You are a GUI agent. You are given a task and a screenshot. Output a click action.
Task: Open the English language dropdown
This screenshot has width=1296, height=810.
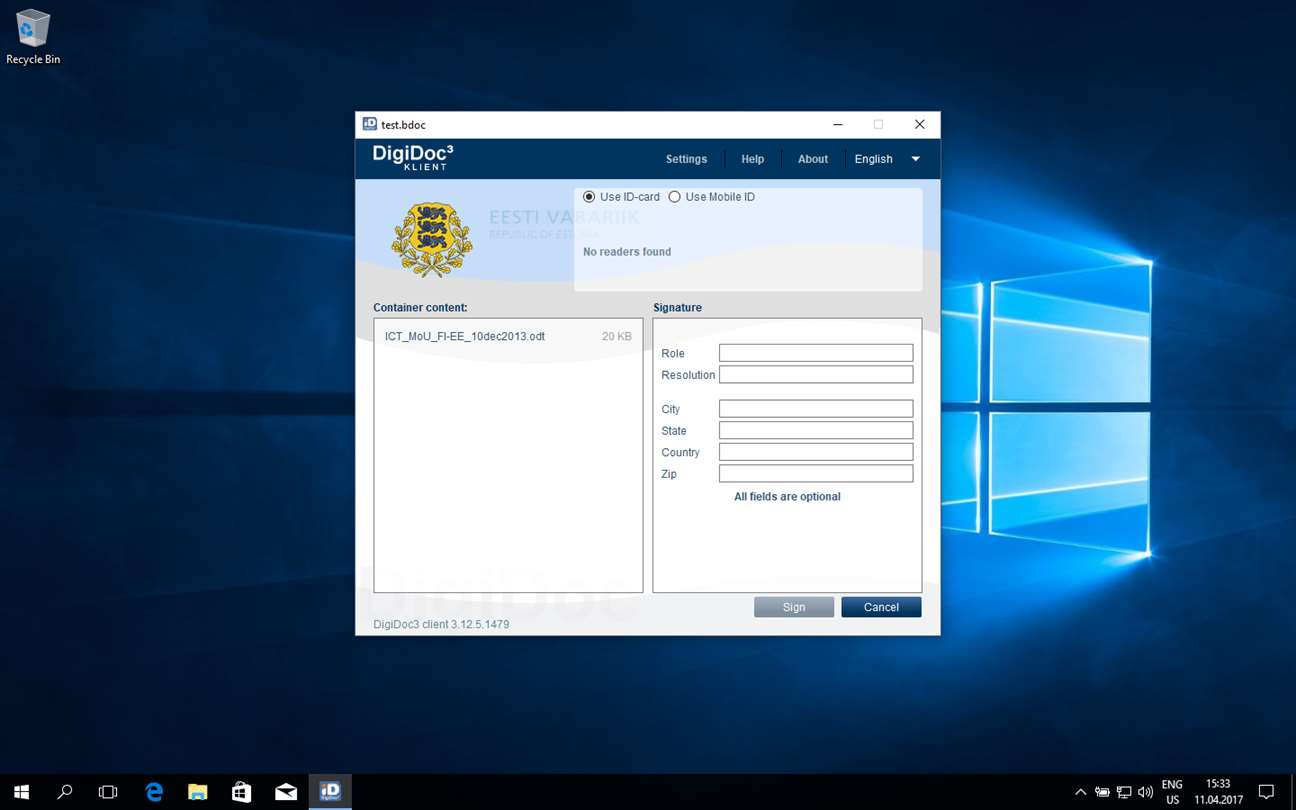(x=887, y=159)
